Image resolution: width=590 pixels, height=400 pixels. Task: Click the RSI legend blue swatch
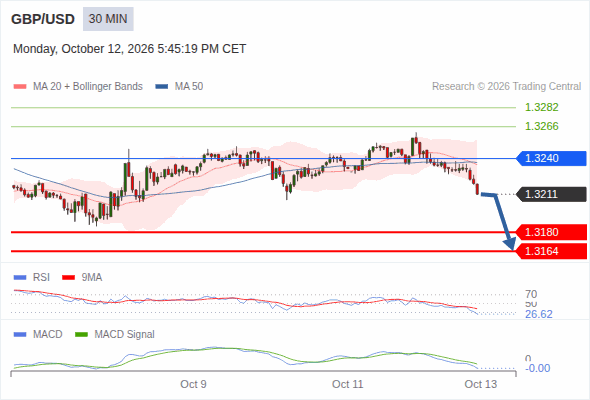tap(20, 278)
